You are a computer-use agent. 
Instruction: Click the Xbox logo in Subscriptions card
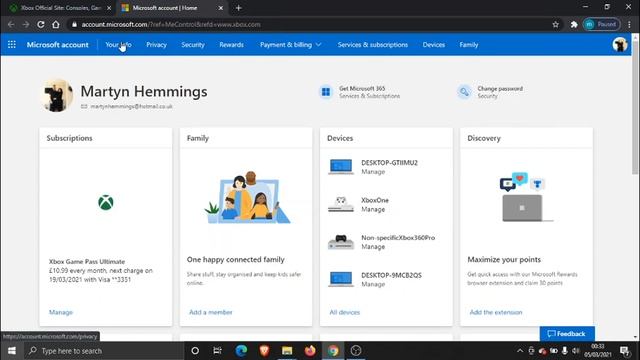click(x=106, y=203)
